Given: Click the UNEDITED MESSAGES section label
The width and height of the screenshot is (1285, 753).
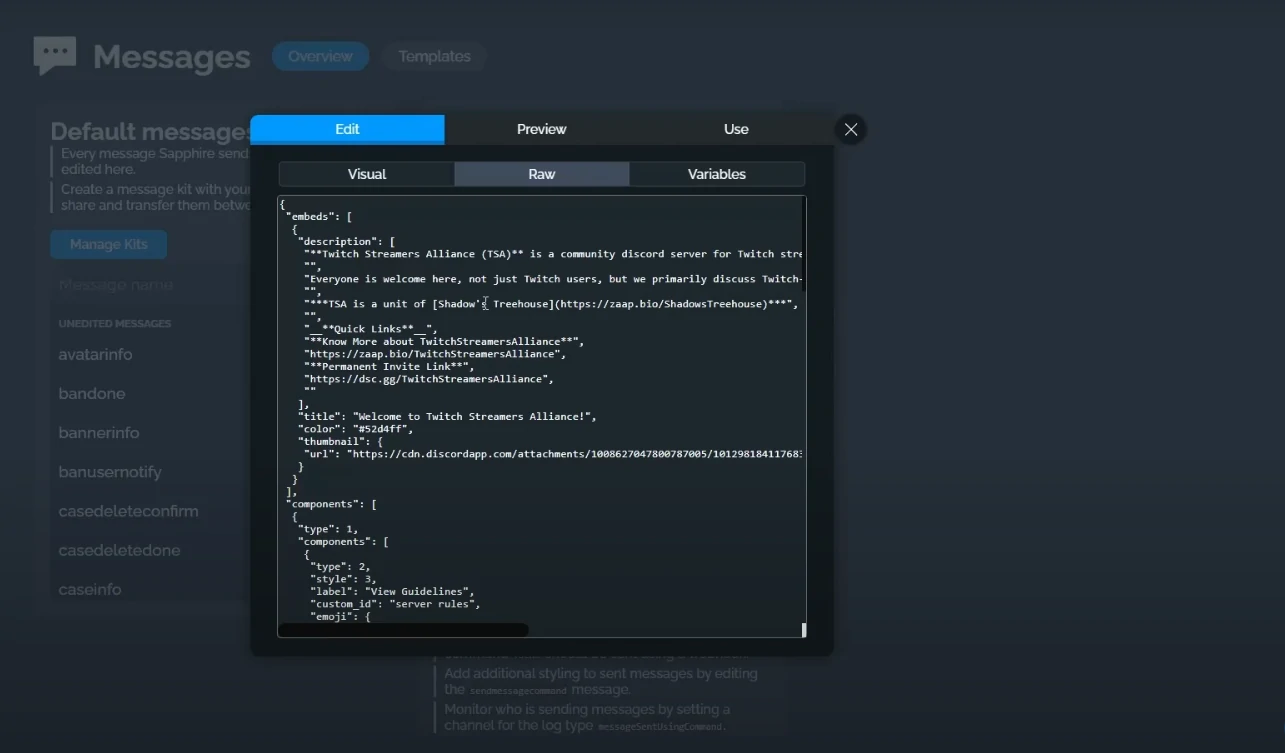Looking at the screenshot, I should (115, 324).
